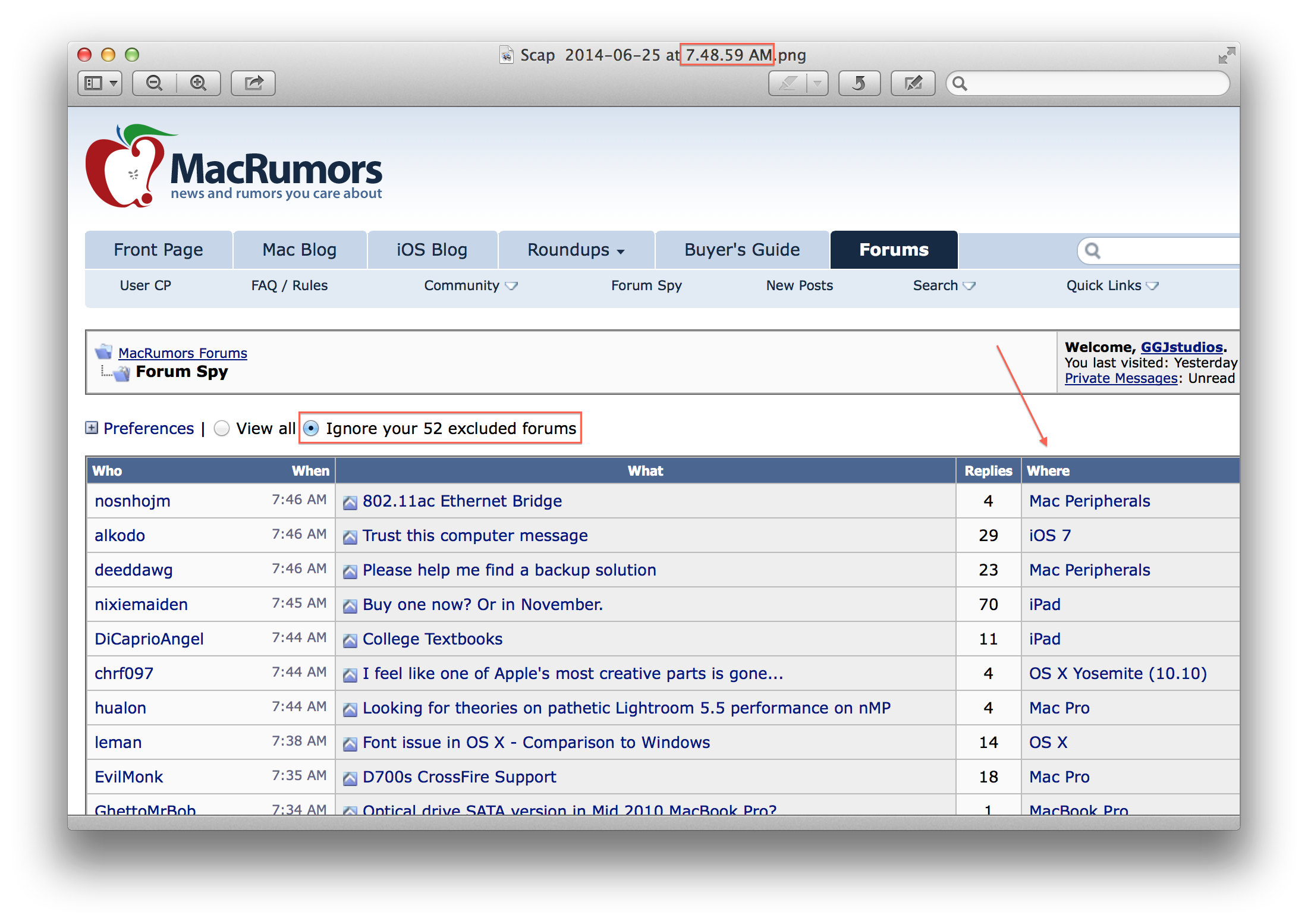The height and width of the screenshot is (924, 1308).
Task: Select the View all radio button
Action: click(222, 428)
